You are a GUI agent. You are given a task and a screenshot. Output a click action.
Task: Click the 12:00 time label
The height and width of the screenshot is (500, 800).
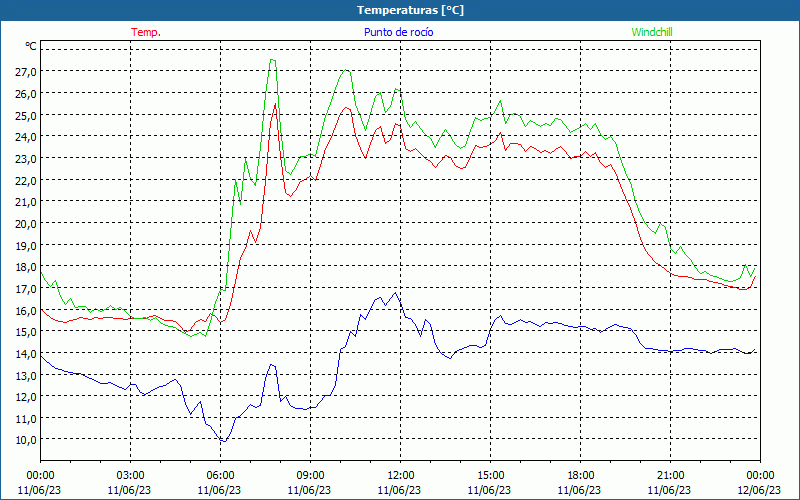pyautogui.click(x=400, y=475)
